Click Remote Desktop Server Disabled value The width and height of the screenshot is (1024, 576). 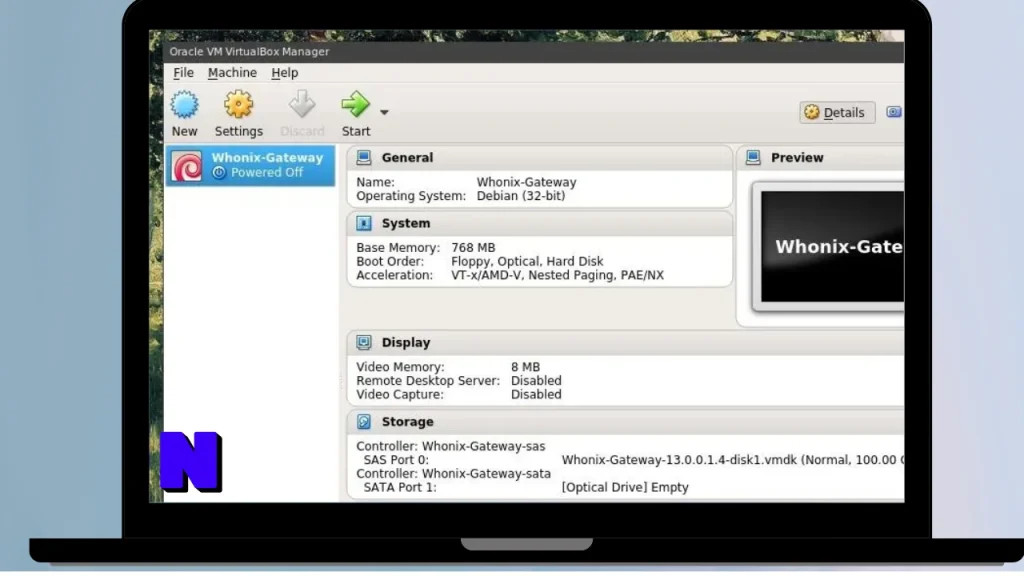coord(536,381)
